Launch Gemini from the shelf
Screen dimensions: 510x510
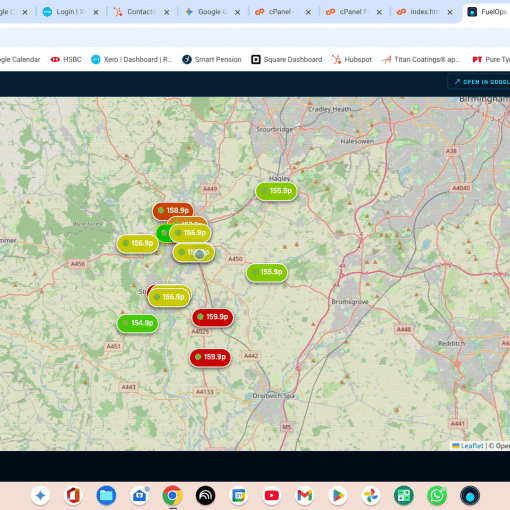(x=40, y=496)
